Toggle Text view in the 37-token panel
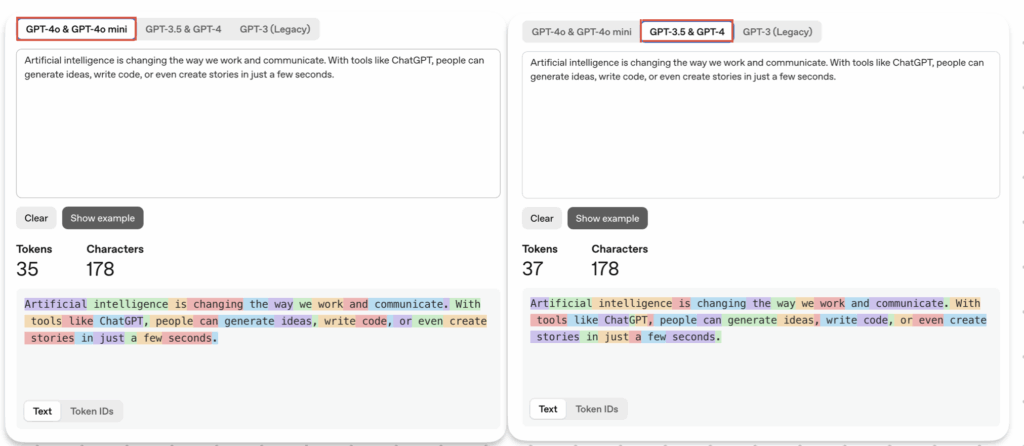 tap(548, 408)
